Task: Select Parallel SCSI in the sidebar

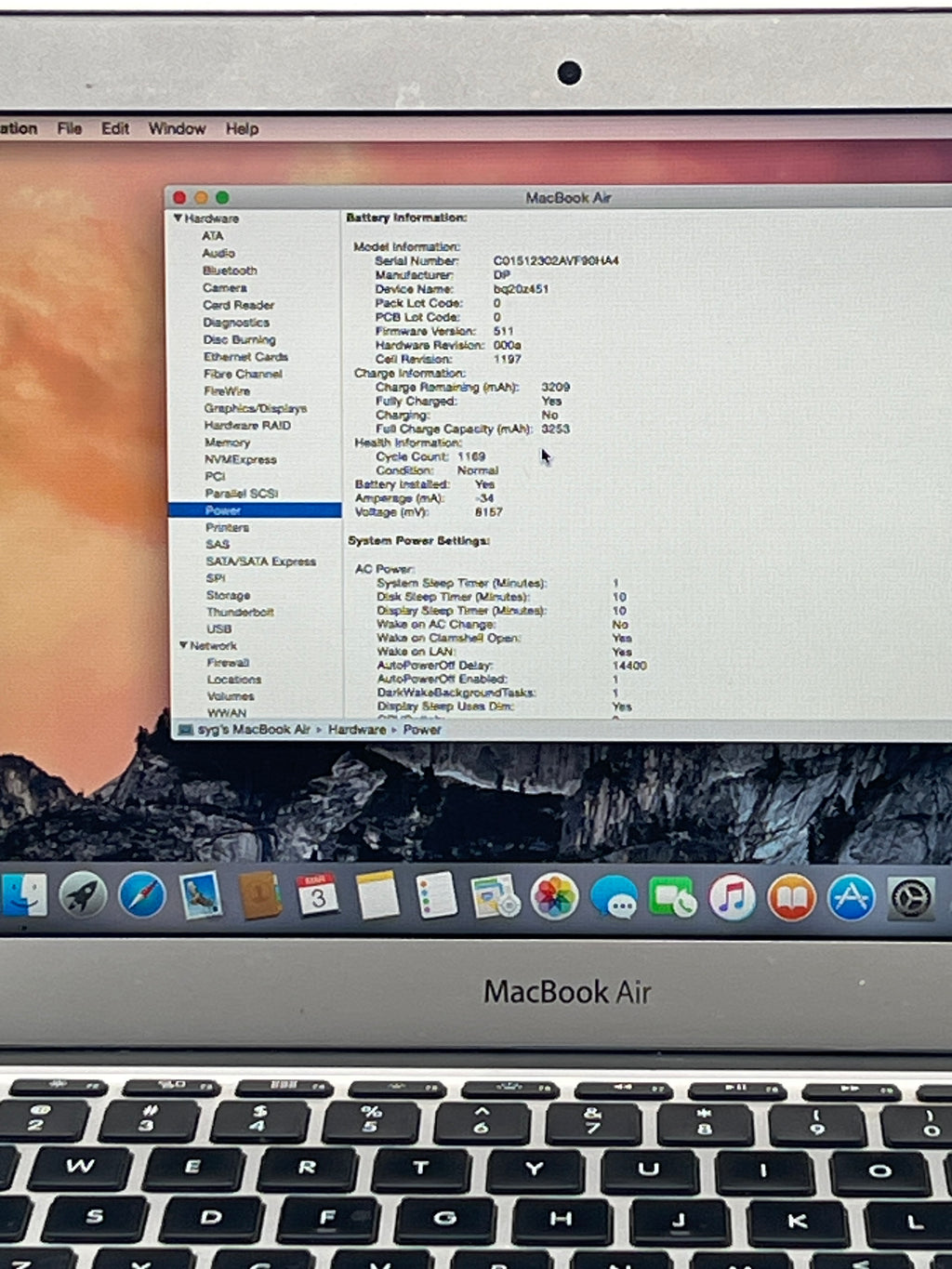Action: click(242, 494)
